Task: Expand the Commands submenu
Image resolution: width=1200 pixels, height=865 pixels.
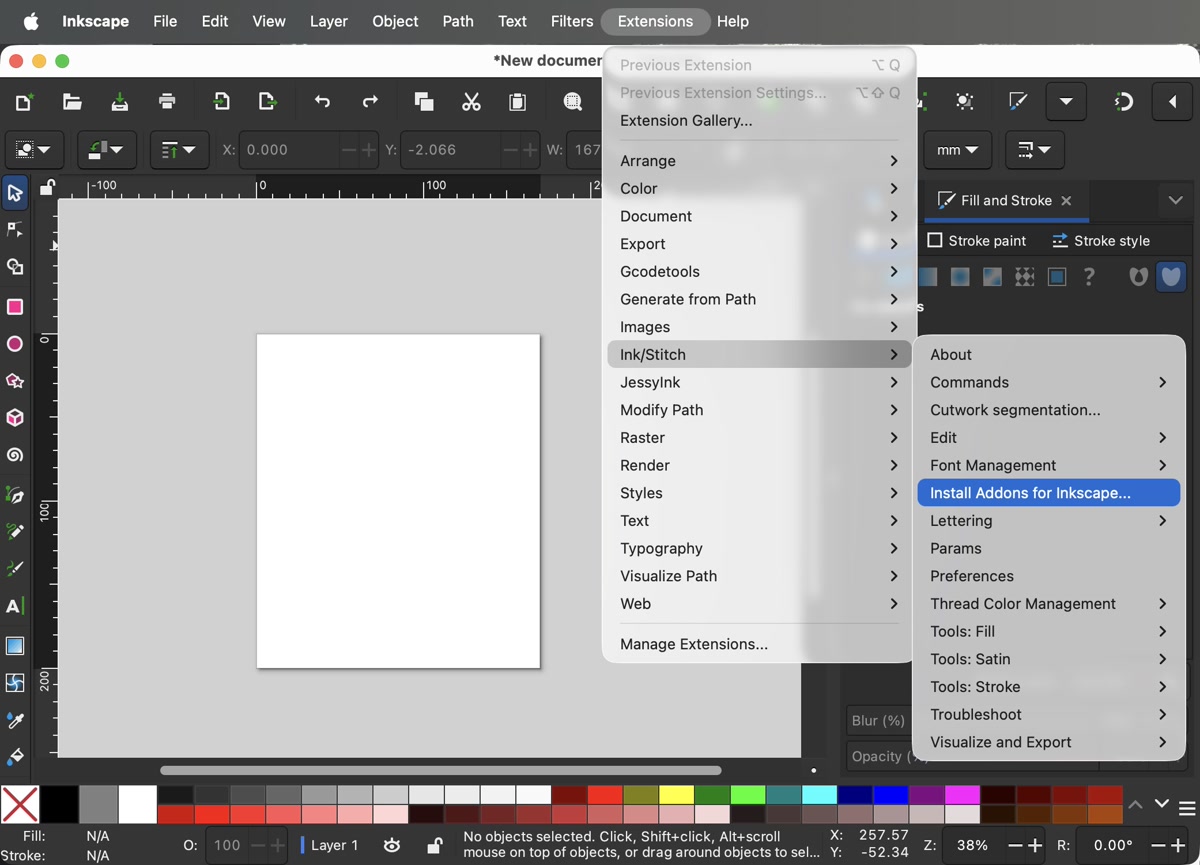Action: click(x=1049, y=382)
